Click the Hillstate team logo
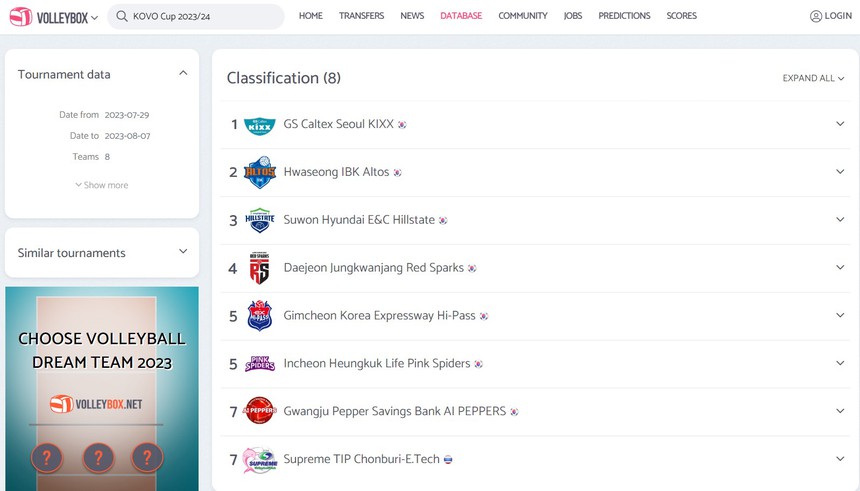The height and width of the screenshot is (491, 860). 260,220
